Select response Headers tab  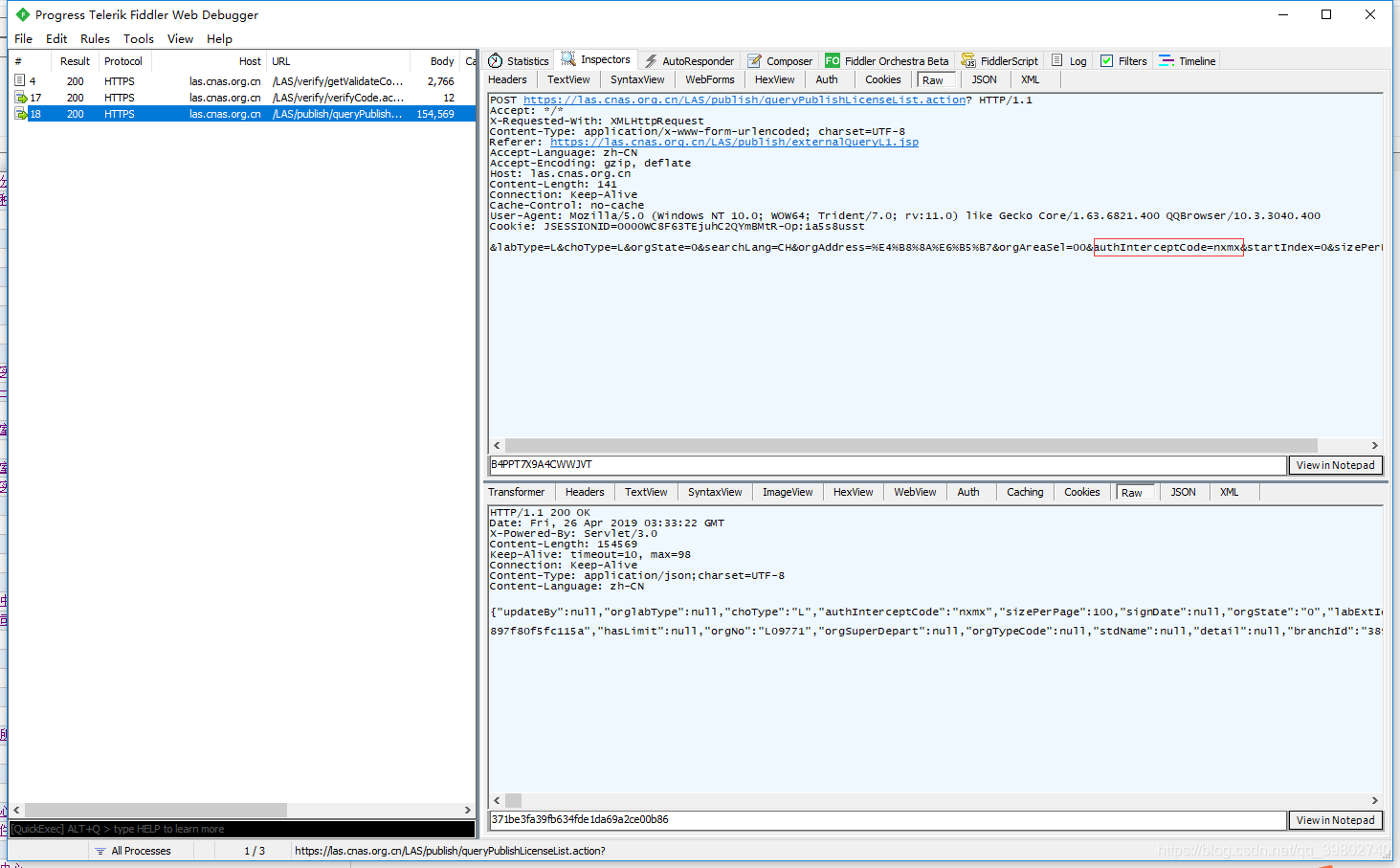tap(585, 493)
